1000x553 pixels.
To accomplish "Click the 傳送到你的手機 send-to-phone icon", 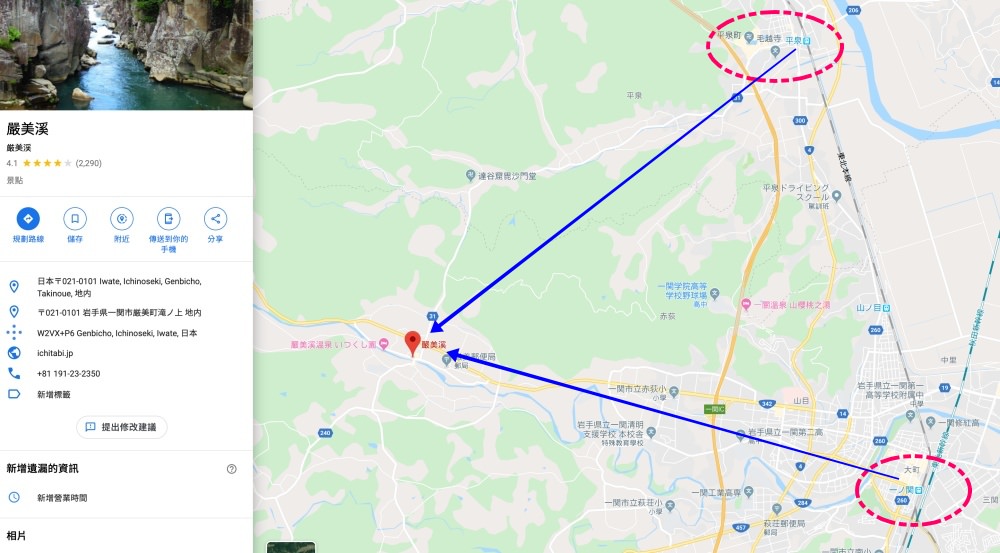I will [168, 219].
